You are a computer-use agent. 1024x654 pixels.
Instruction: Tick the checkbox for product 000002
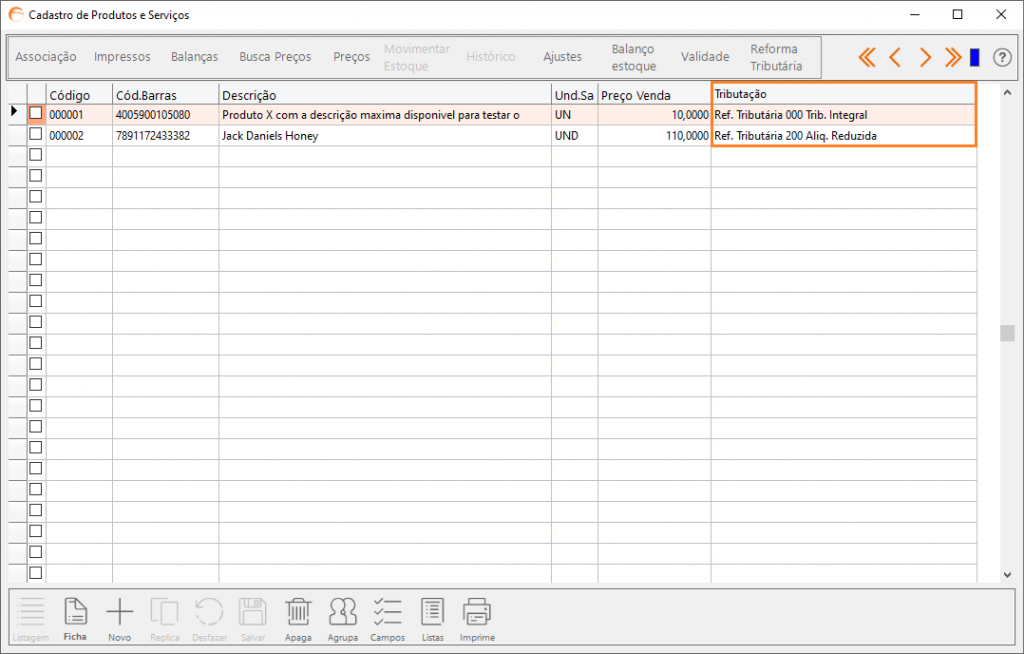pos(36,134)
